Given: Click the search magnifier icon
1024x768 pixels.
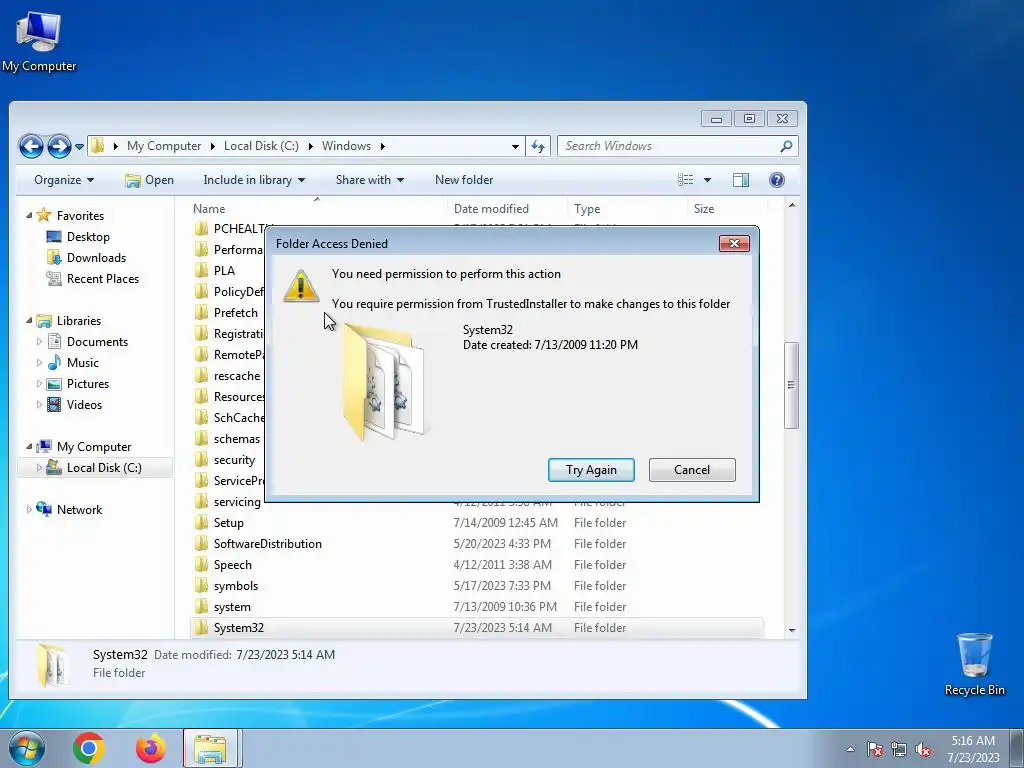Looking at the screenshot, I should (x=786, y=146).
